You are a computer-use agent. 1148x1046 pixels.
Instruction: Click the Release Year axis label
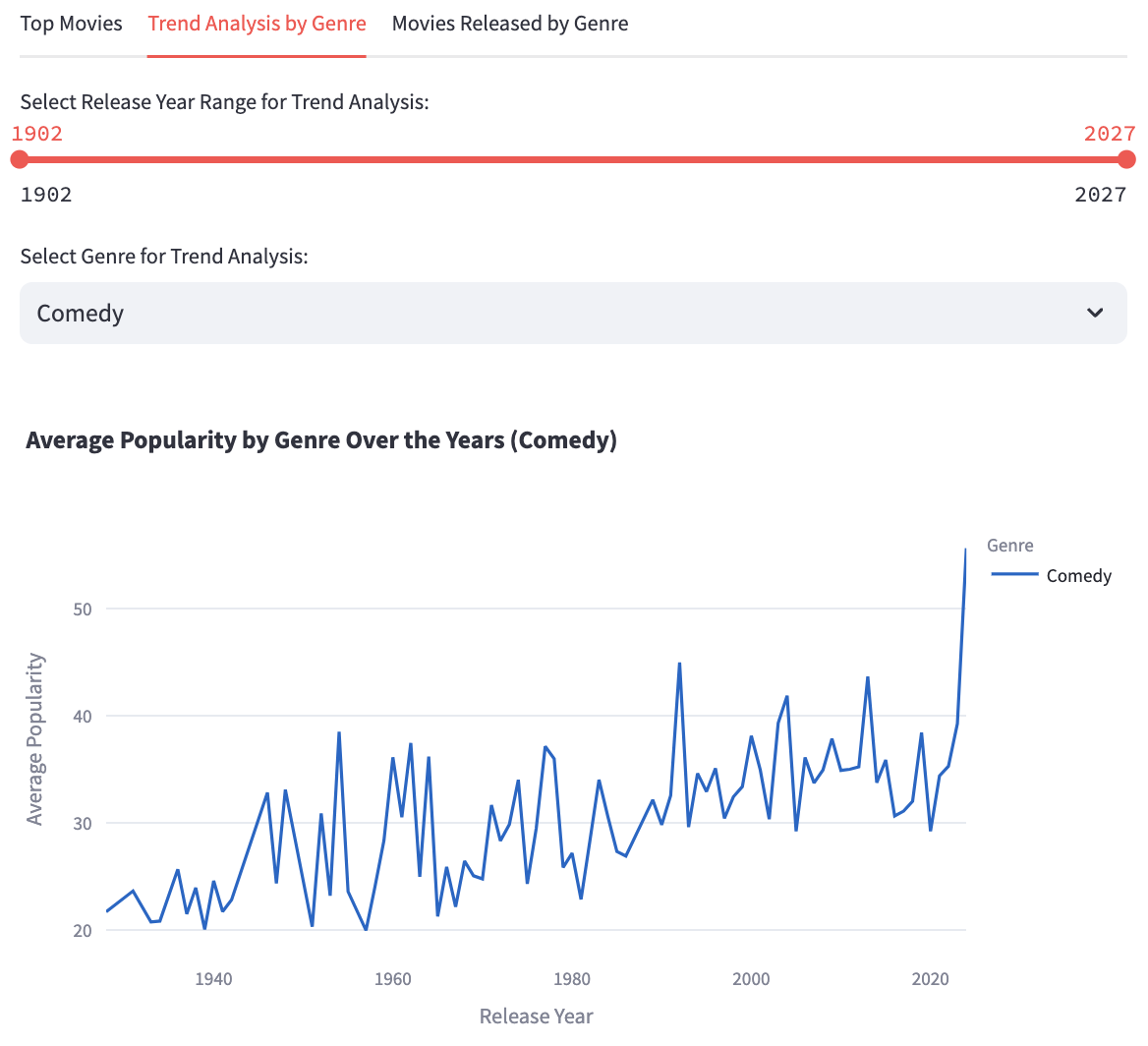pos(536,1016)
